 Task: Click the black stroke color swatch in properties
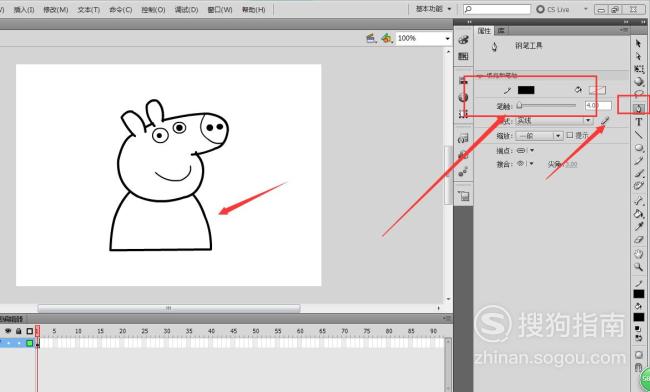526,90
